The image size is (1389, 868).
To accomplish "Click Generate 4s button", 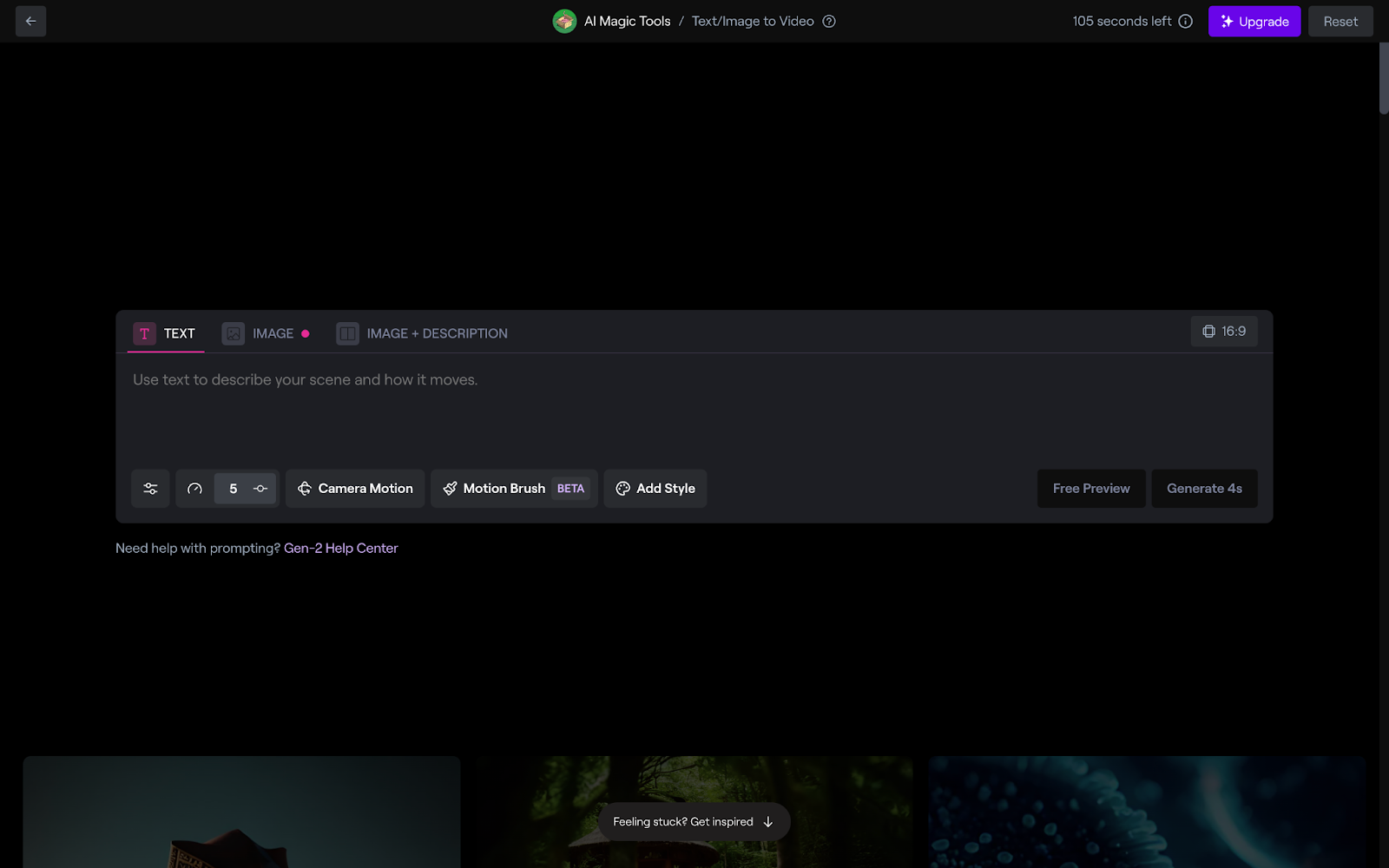I will pyautogui.click(x=1204, y=489).
